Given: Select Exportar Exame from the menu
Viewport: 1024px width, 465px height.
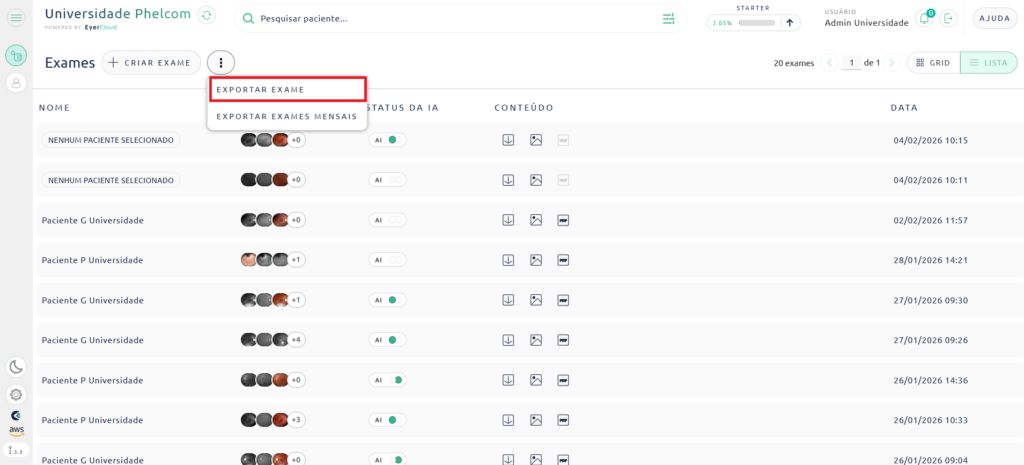Looking at the screenshot, I should click(287, 89).
